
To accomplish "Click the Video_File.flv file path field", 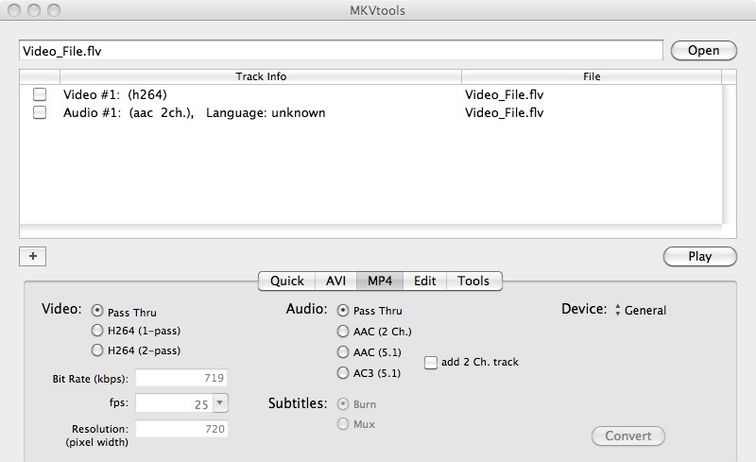I will [340, 49].
